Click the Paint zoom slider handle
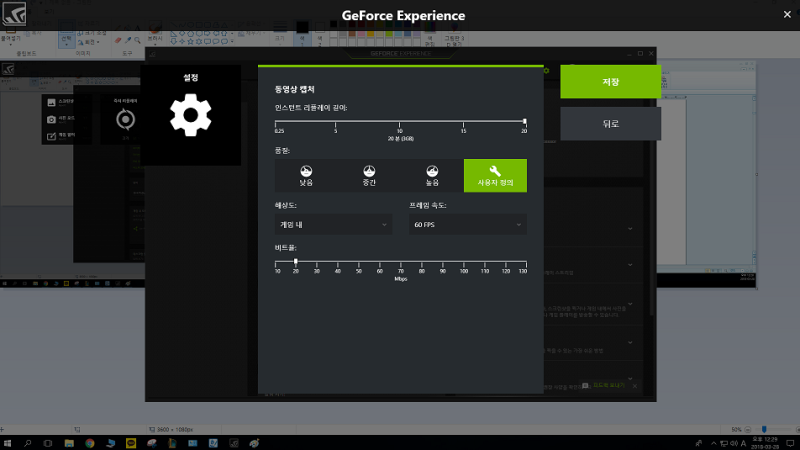The image size is (800, 450). [x=764, y=430]
